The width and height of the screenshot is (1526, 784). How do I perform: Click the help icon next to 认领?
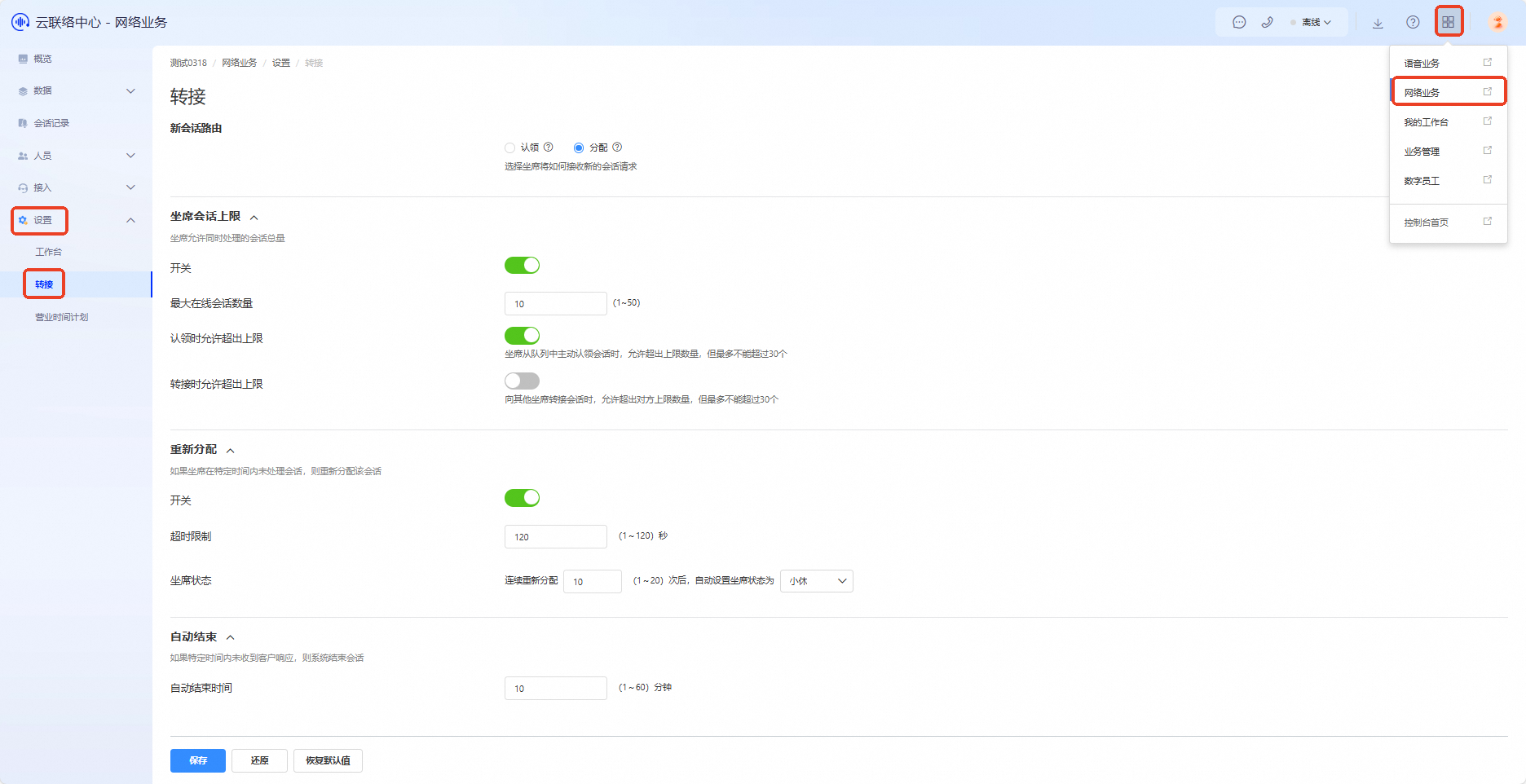pos(549,148)
